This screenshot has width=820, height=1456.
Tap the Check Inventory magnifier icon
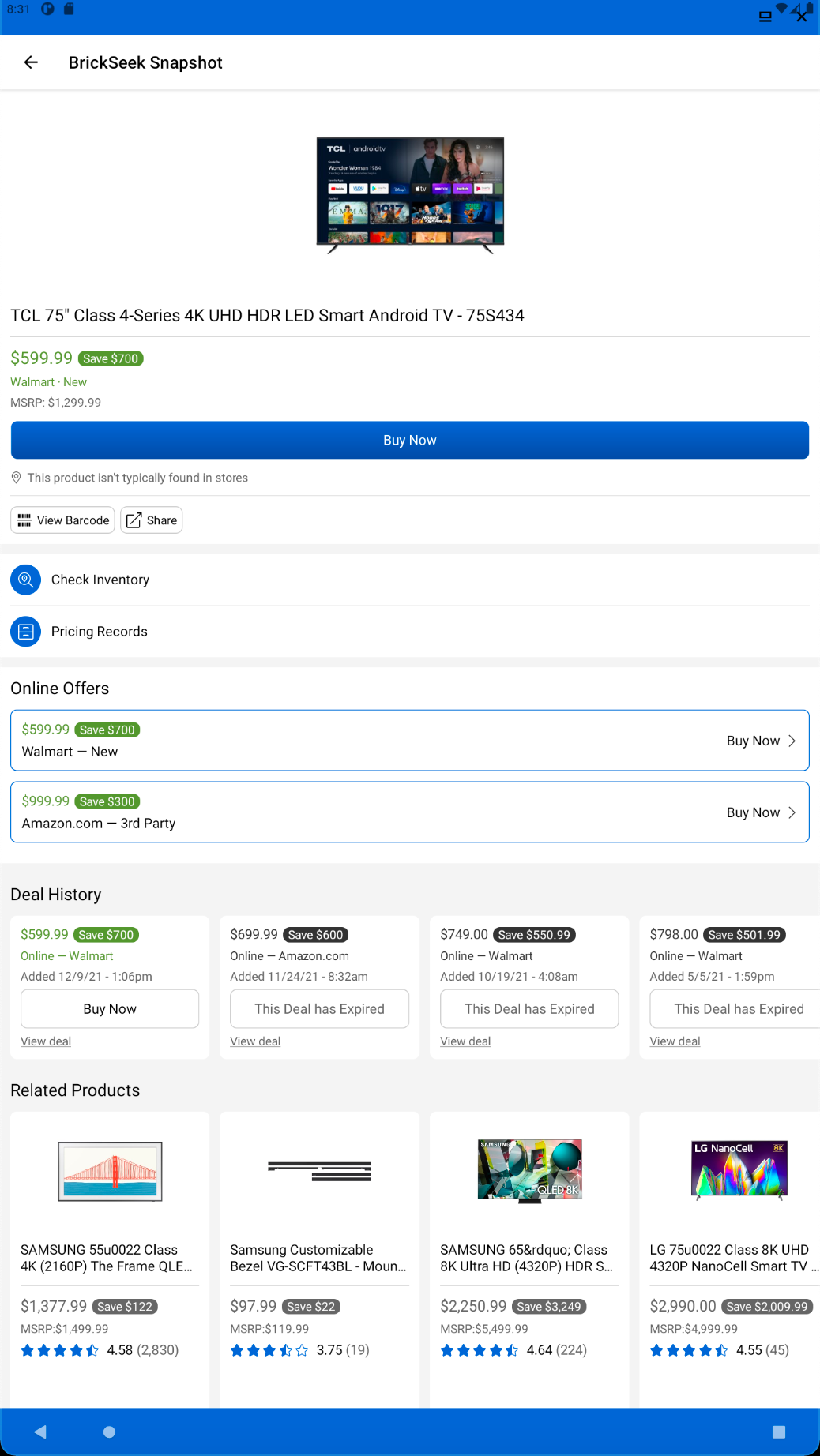click(x=25, y=580)
